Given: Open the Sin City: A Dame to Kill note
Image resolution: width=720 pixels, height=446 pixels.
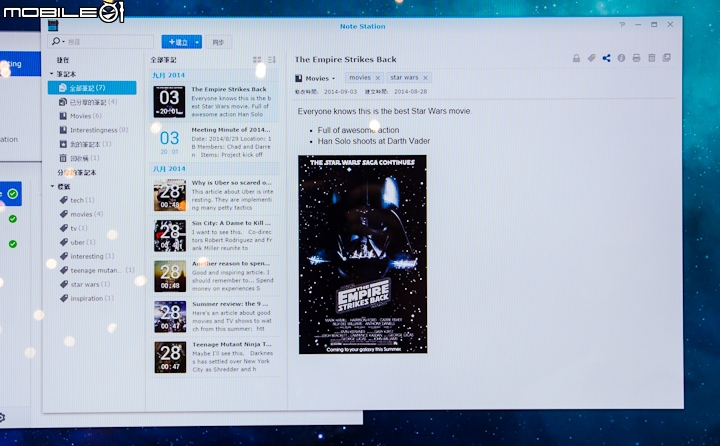Looking at the screenshot, I should tap(214, 236).
